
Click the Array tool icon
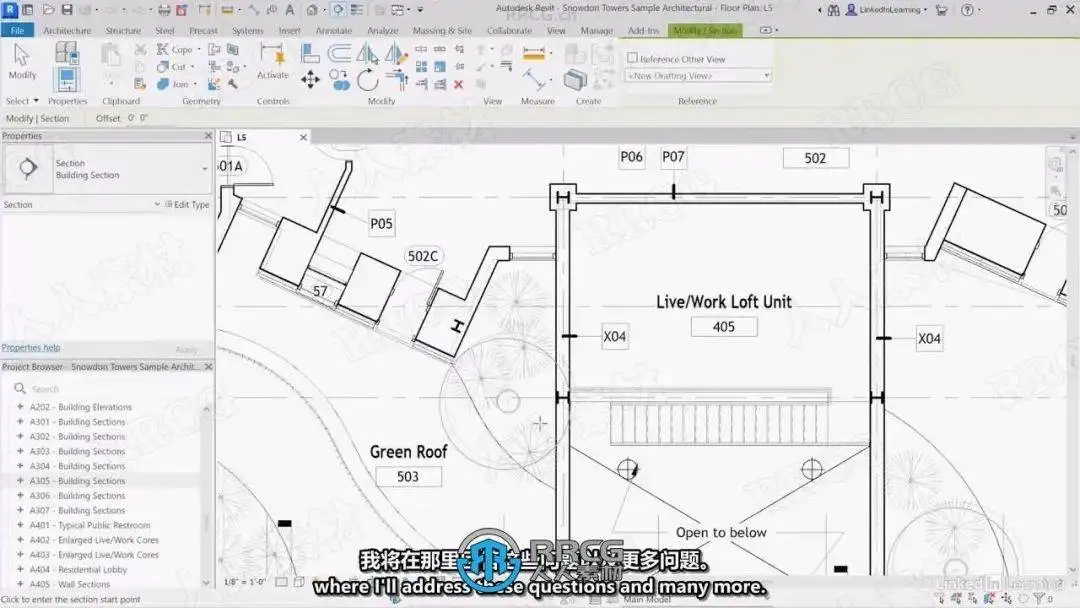click(422, 67)
